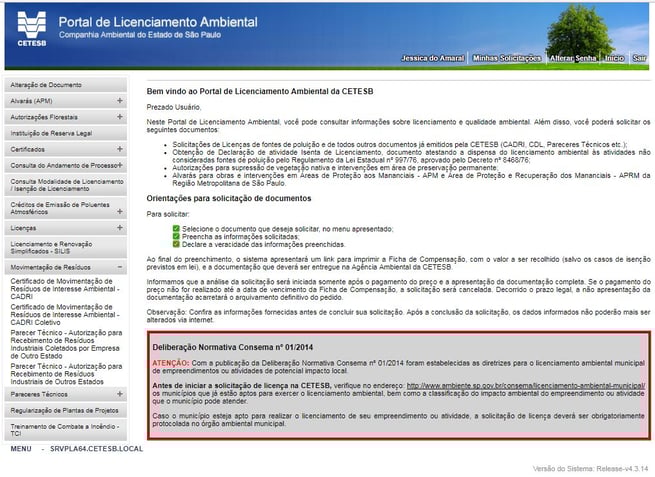Image resolution: width=655 pixels, height=477 pixels.
Task: Expand the Certificados menu section
Action: (x=120, y=149)
